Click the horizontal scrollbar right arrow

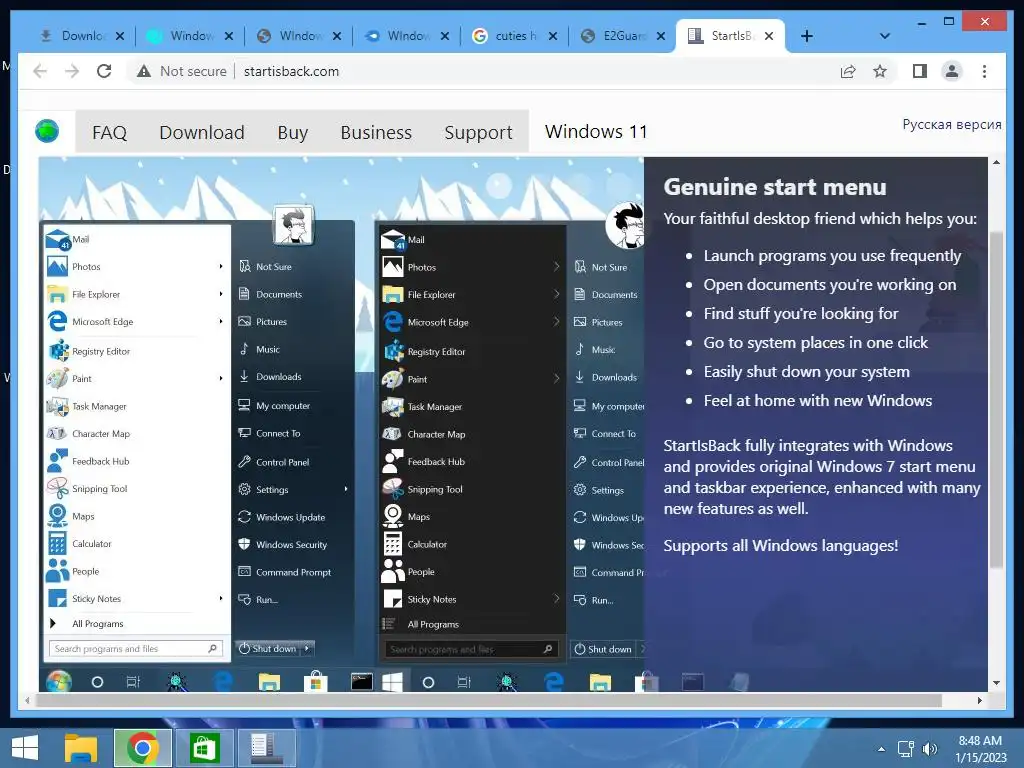click(x=979, y=701)
